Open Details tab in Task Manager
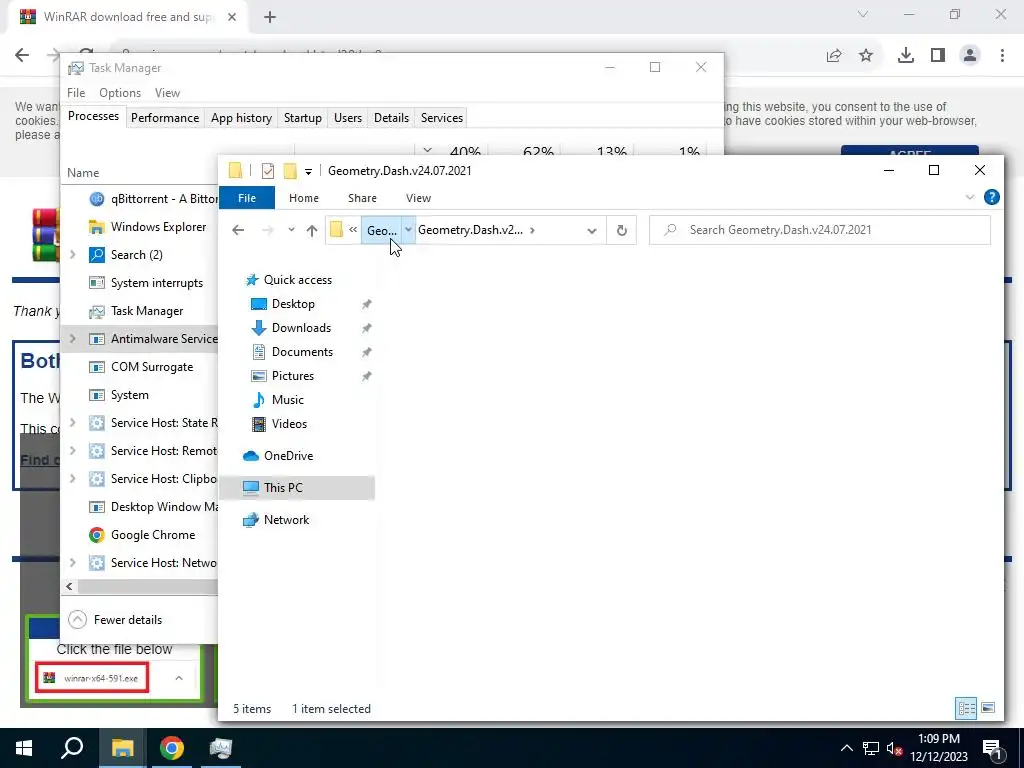Image resolution: width=1024 pixels, height=768 pixels. tap(391, 118)
